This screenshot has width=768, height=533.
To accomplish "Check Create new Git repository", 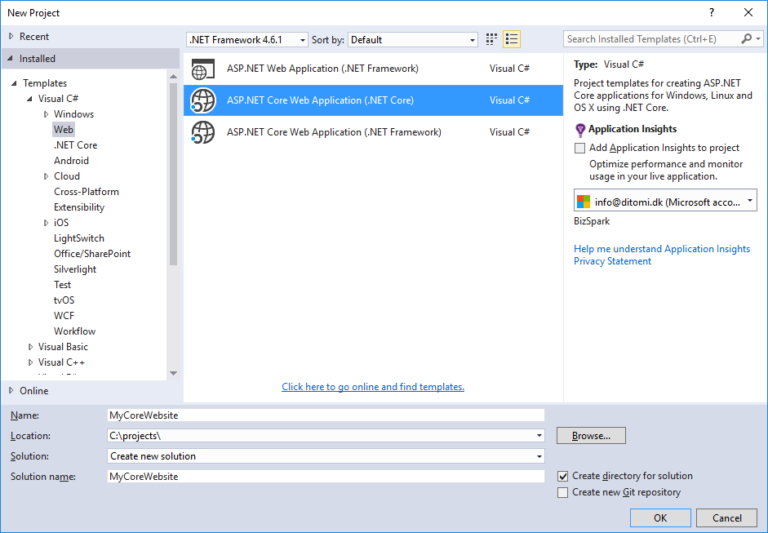I will click(563, 492).
